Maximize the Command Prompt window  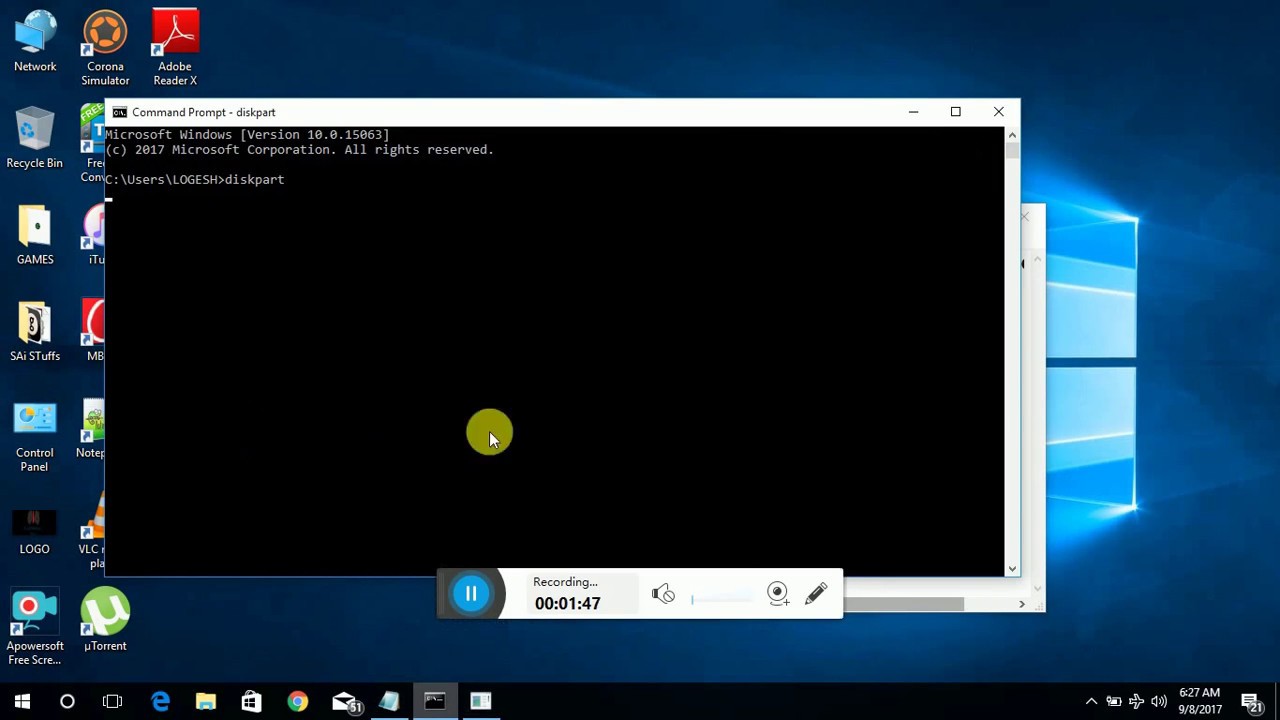(x=956, y=112)
